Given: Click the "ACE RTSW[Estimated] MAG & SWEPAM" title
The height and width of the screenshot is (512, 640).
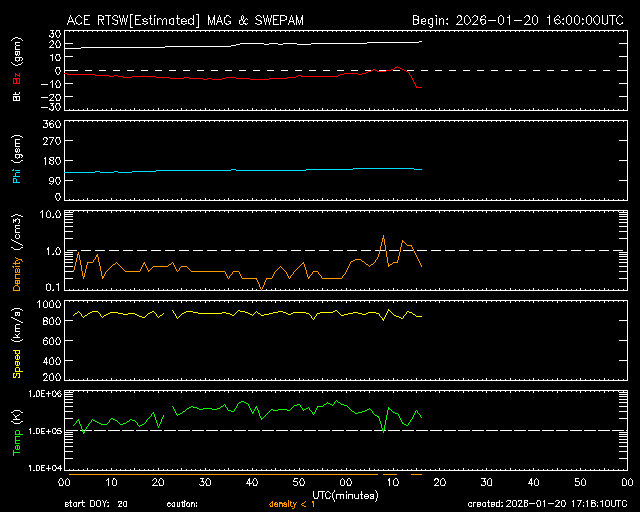Looking at the screenshot, I should [x=185, y=20].
